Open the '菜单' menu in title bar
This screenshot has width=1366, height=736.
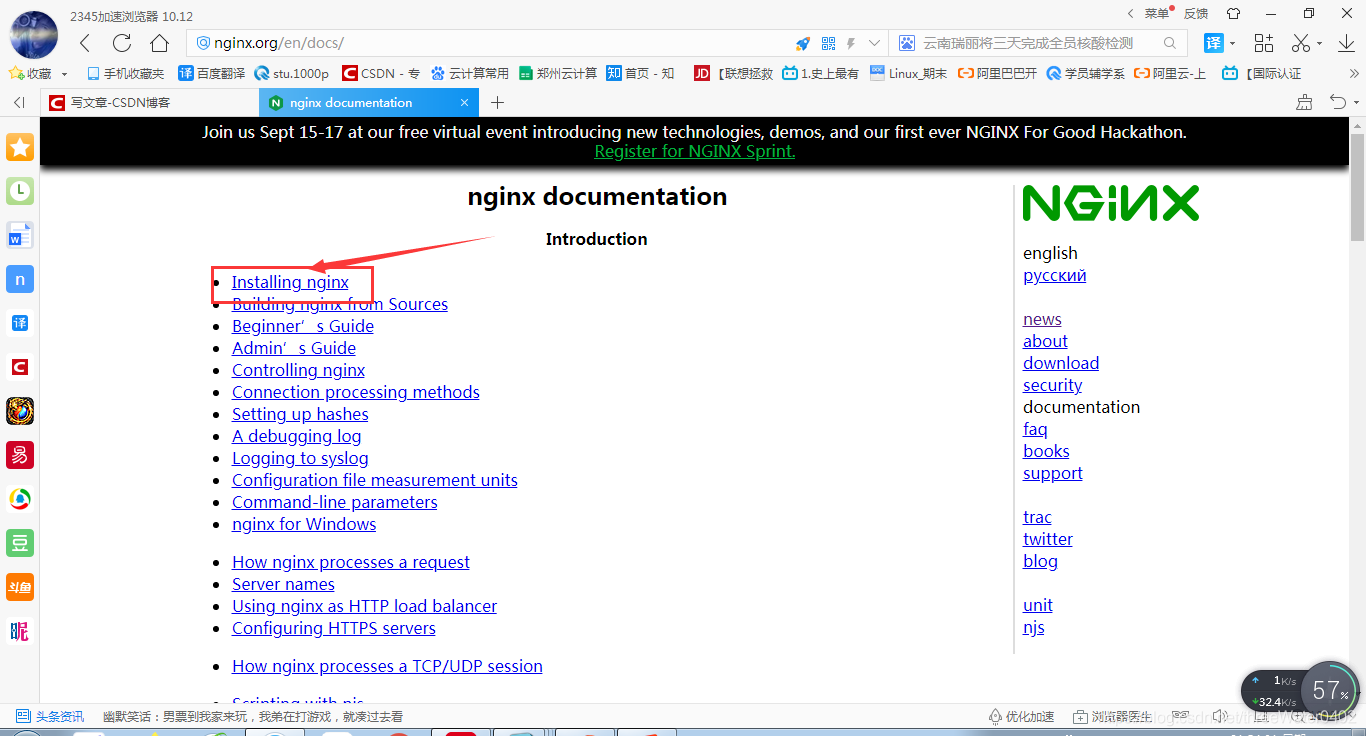(x=1157, y=14)
